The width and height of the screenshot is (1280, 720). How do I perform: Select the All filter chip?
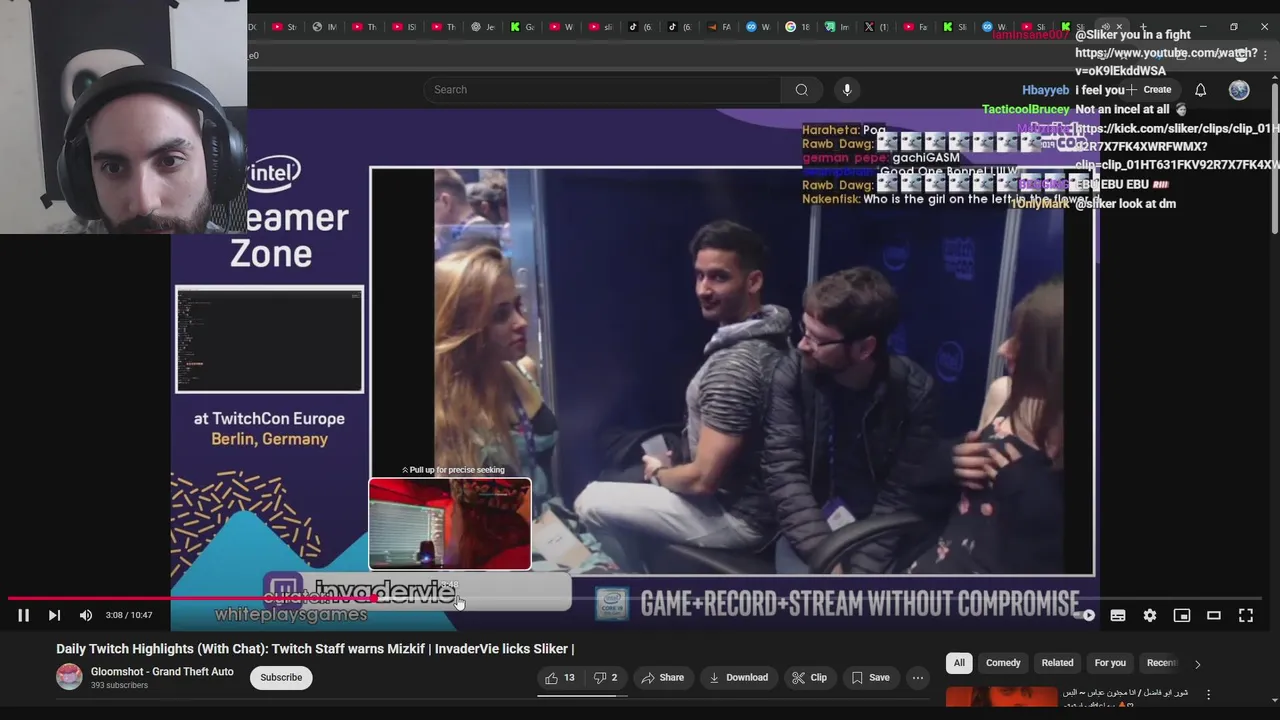[x=959, y=663]
